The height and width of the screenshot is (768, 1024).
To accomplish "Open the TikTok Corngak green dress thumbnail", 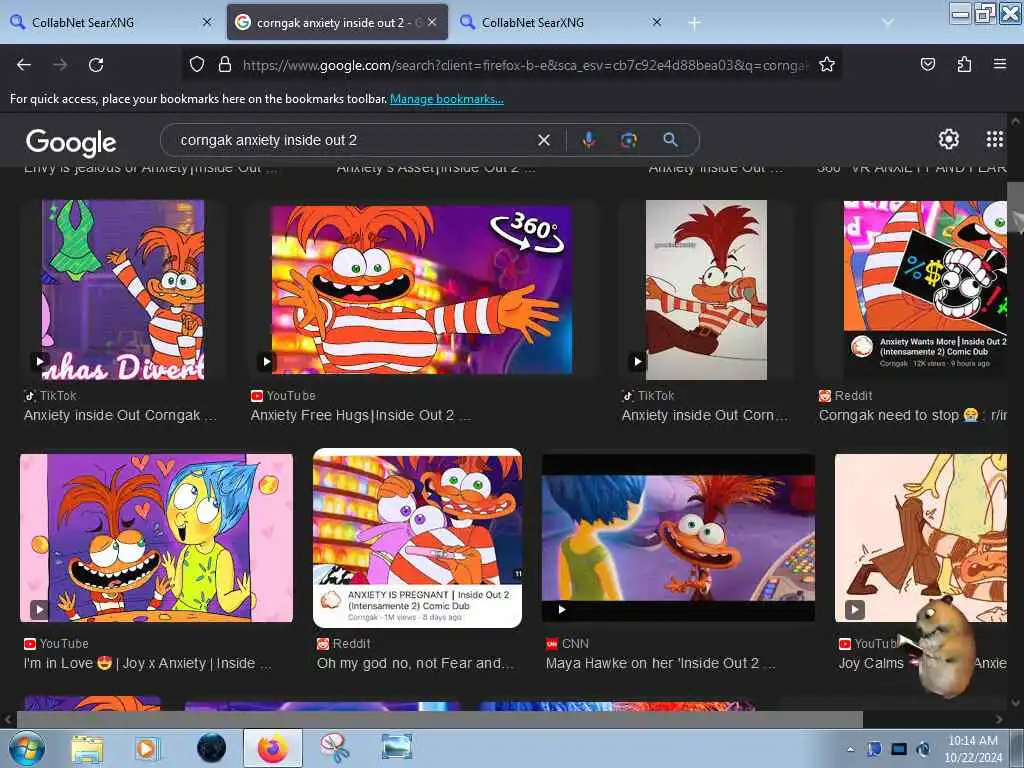I will tap(123, 290).
